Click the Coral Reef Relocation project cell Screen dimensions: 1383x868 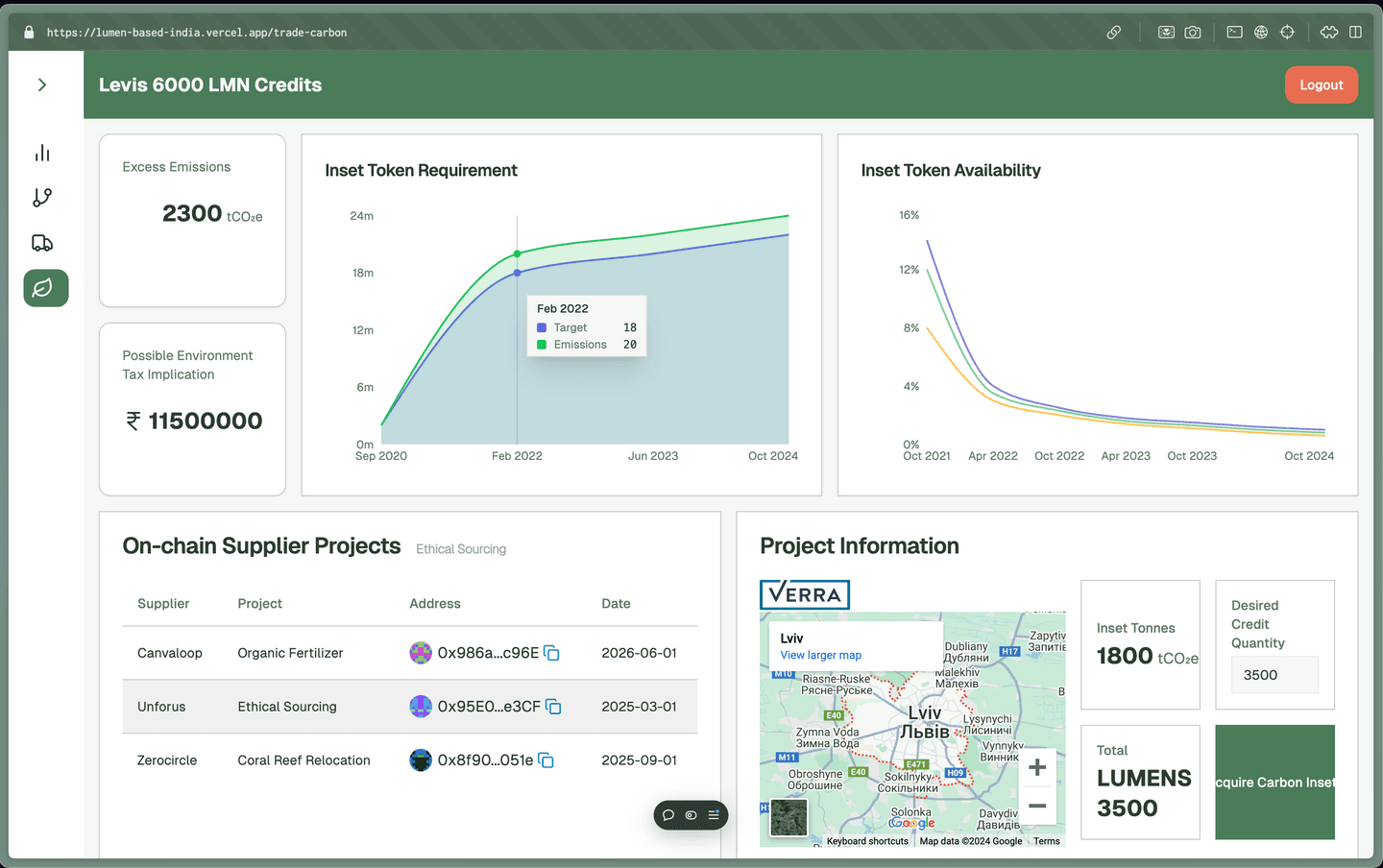pos(303,760)
